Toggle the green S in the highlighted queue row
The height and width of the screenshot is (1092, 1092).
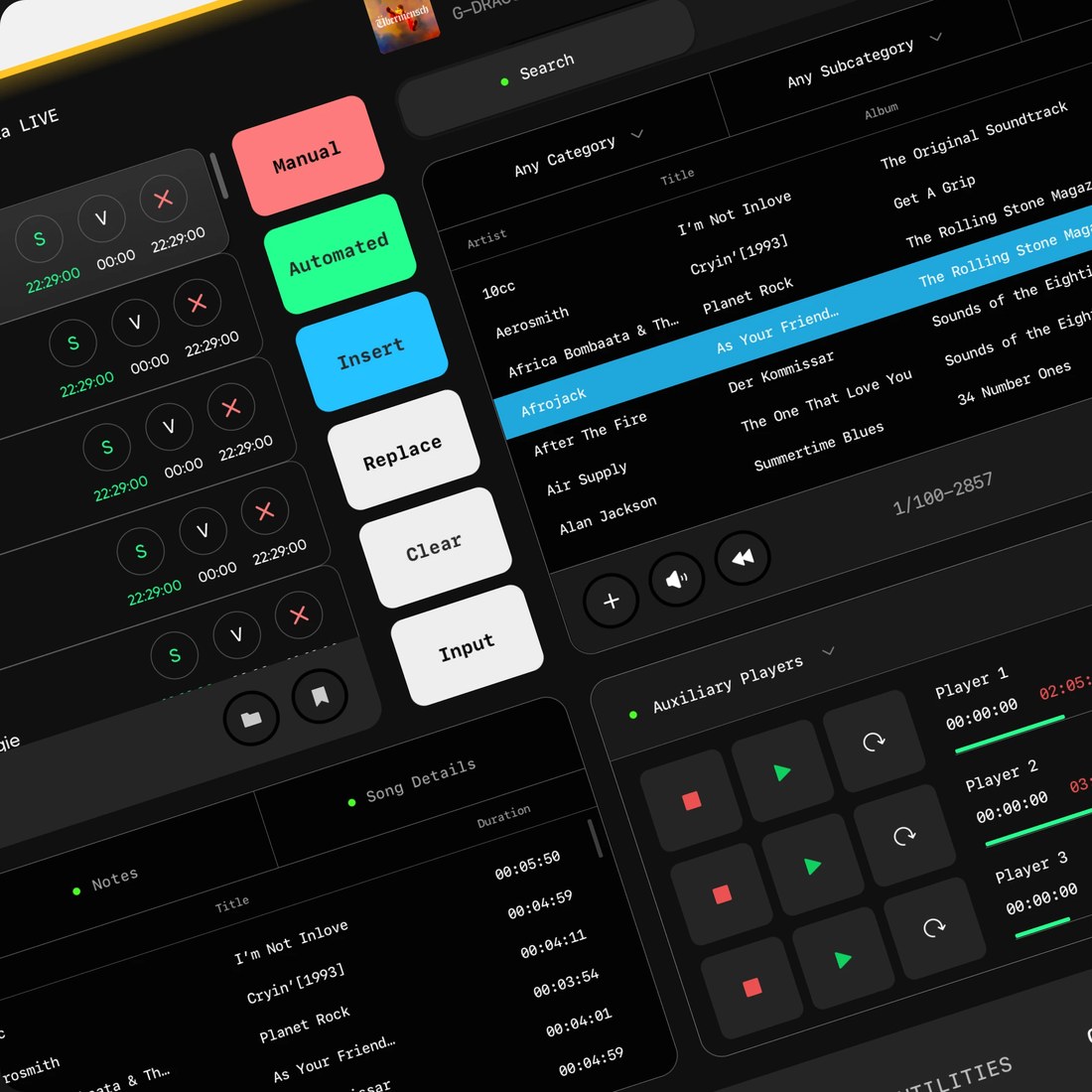coord(40,239)
